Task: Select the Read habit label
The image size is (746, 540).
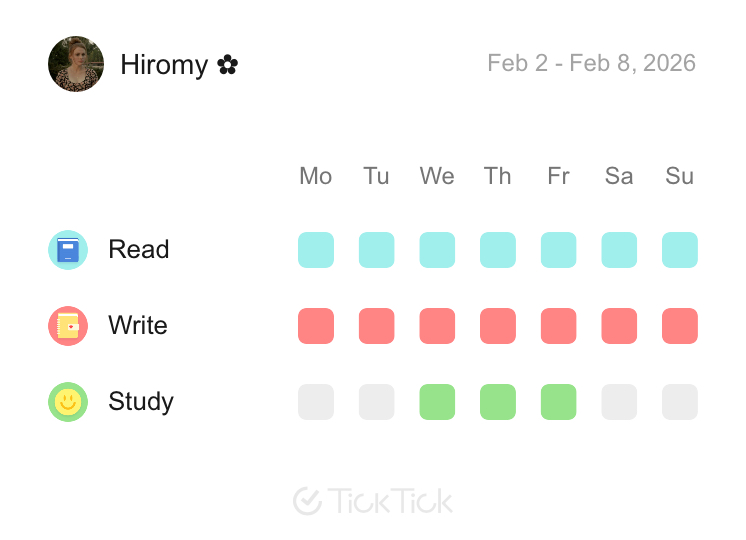Action: point(139,250)
